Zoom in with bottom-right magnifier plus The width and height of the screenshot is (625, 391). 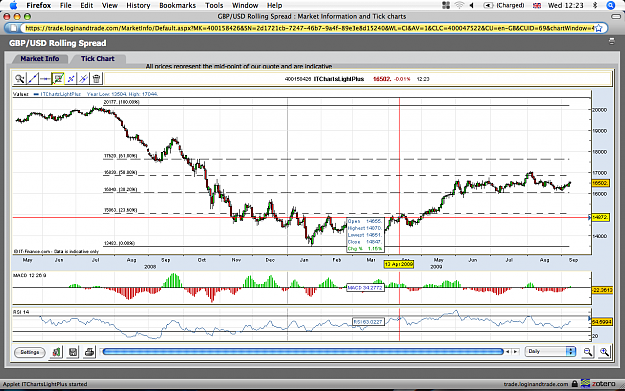click(604, 352)
